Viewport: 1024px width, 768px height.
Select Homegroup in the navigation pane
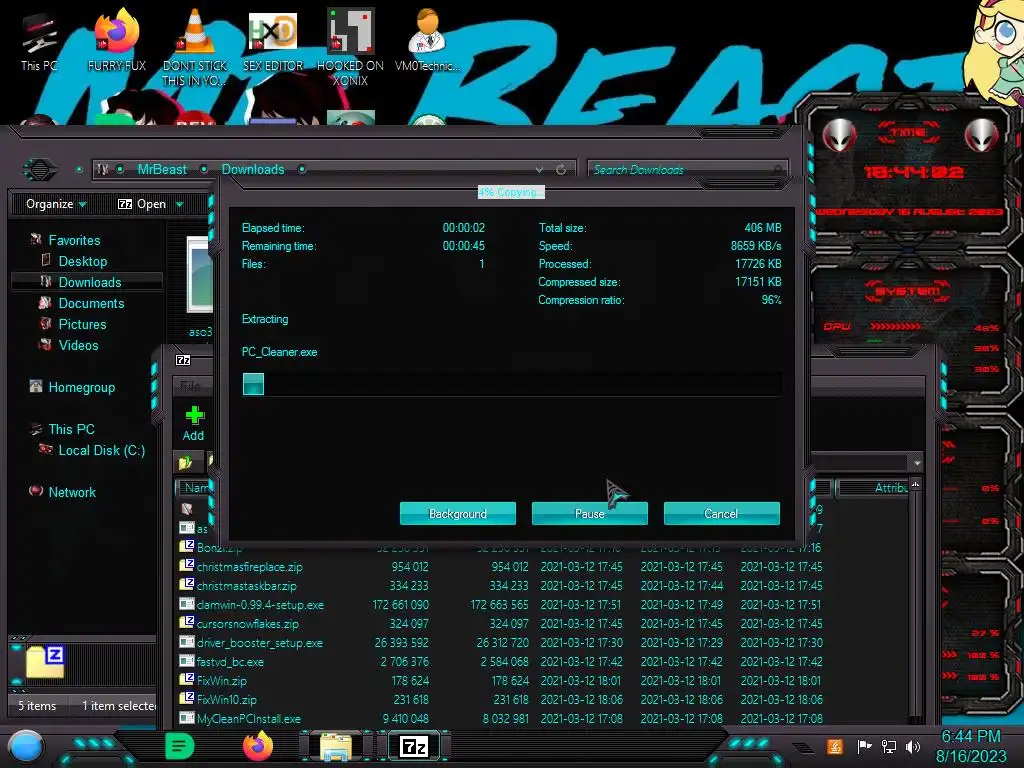[82, 387]
